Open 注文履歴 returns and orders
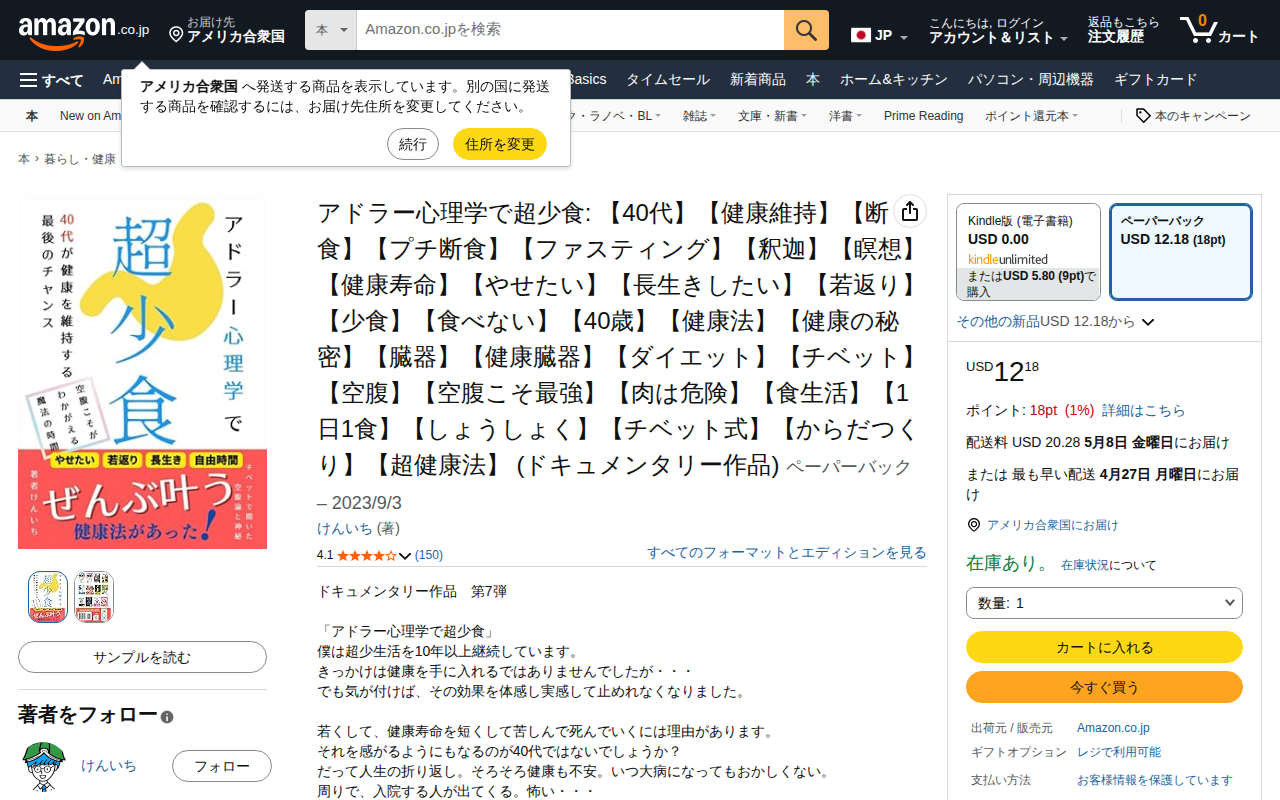1280x800 pixels. pyautogui.click(x=1124, y=30)
